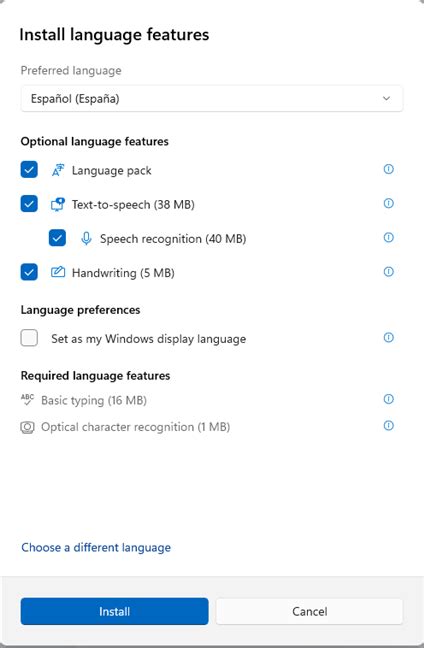Click the Language pack icon
This screenshot has width=424, height=648.
(58, 170)
